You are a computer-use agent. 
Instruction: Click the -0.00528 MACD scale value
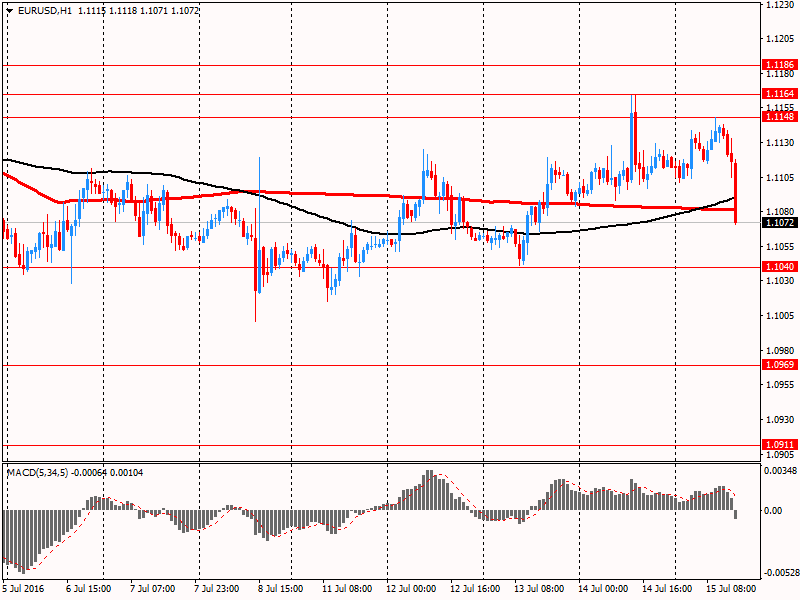pos(781,573)
